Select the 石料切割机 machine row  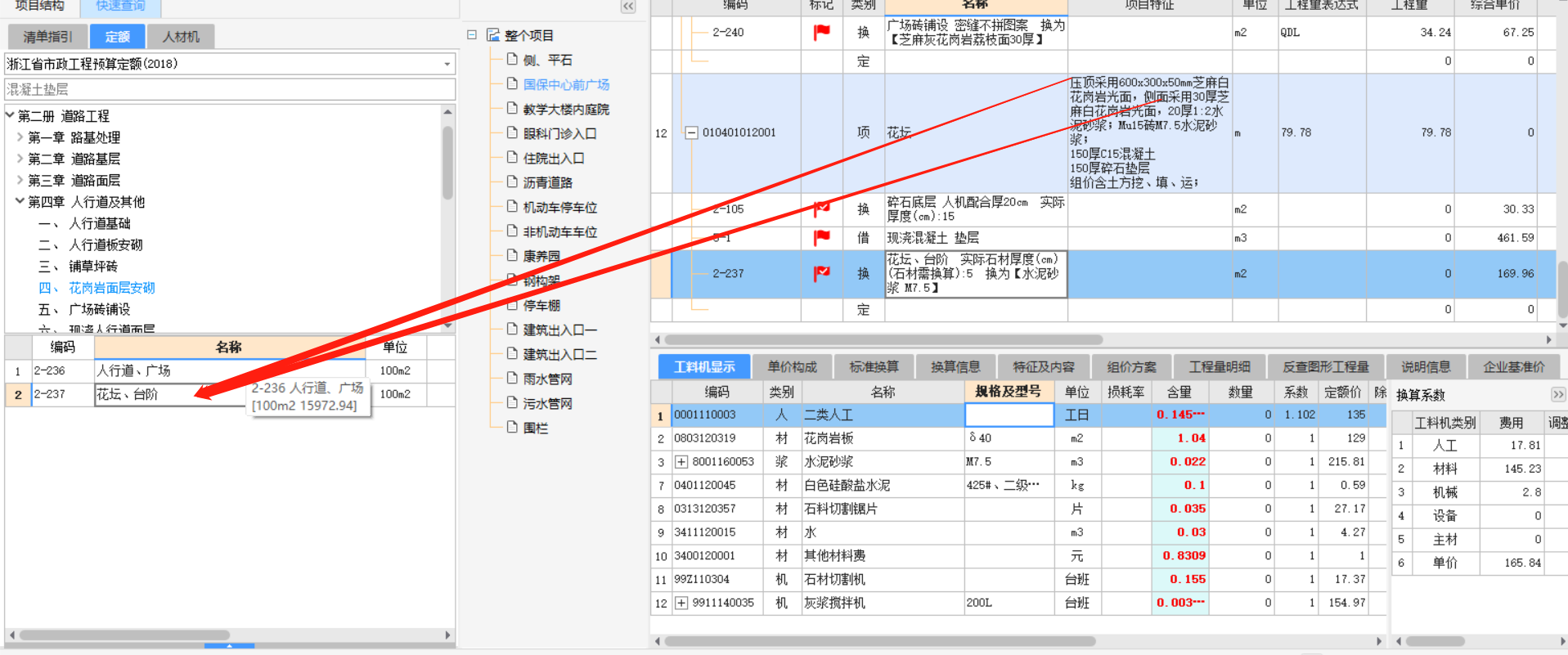[x=1018, y=579]
